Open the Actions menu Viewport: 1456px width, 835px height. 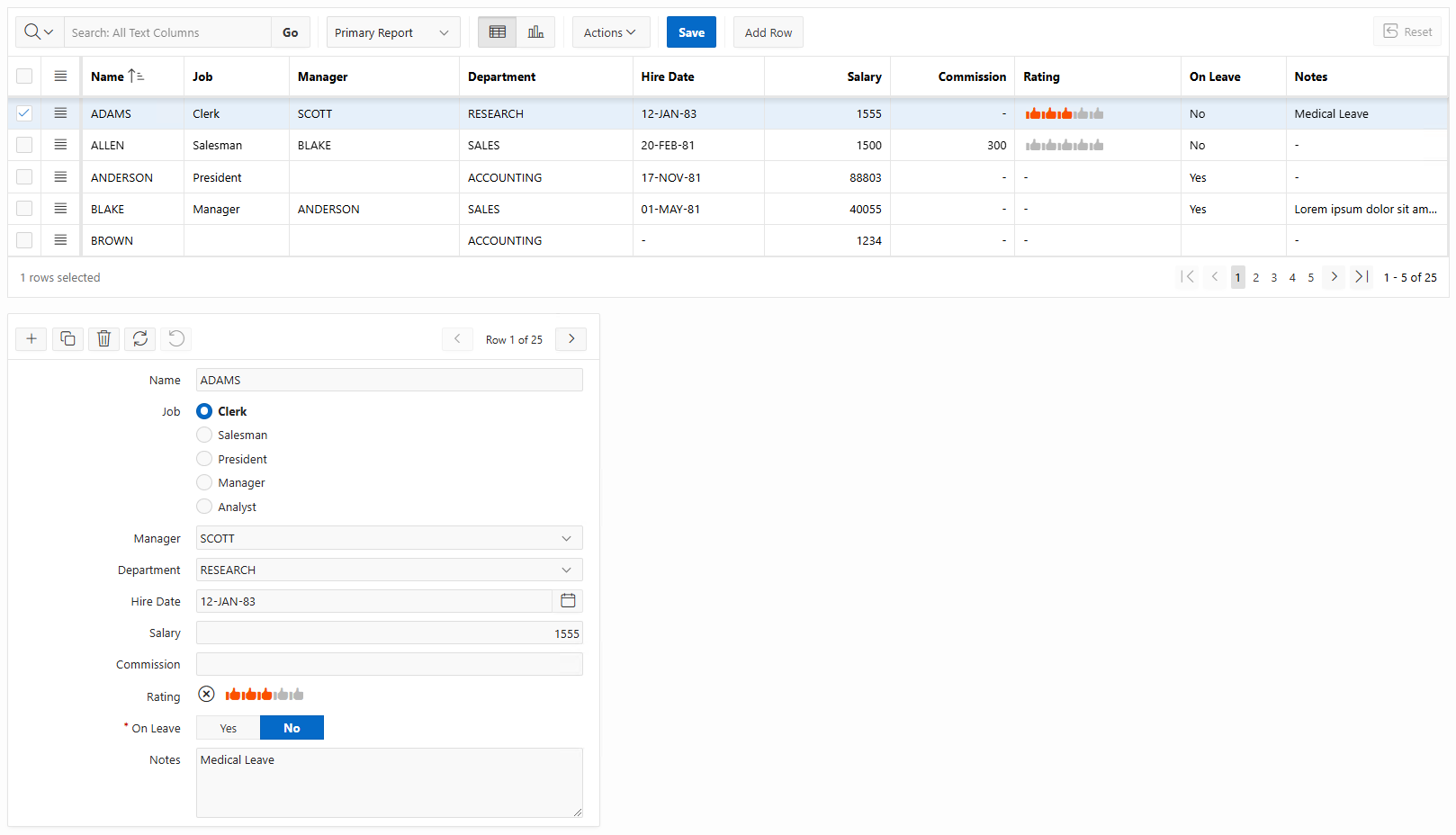(x=611, y=32)
